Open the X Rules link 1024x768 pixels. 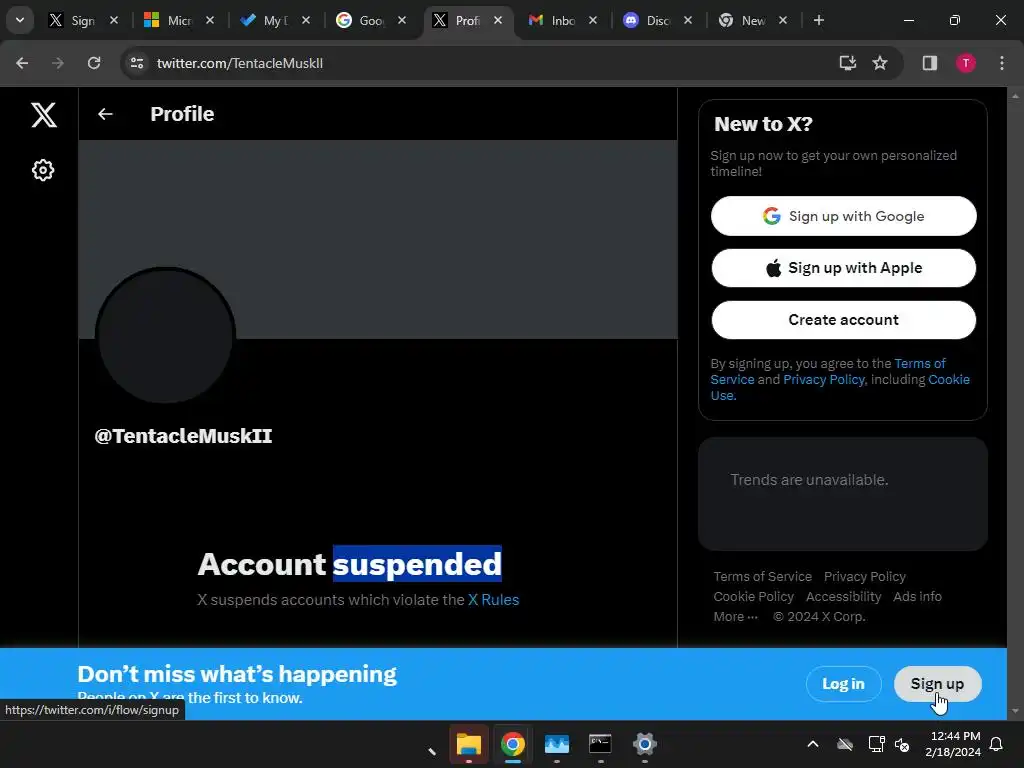click(494, 600)
